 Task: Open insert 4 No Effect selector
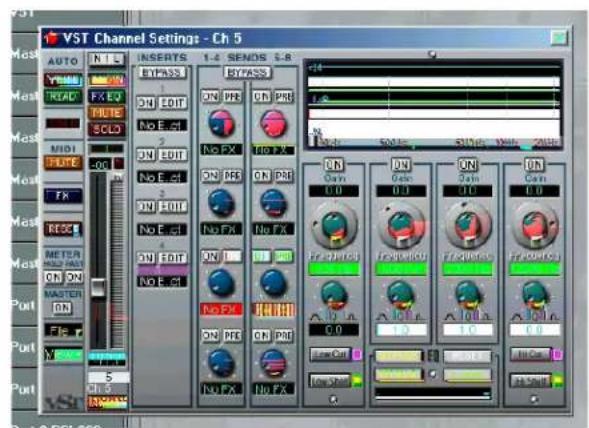[162, 281]
